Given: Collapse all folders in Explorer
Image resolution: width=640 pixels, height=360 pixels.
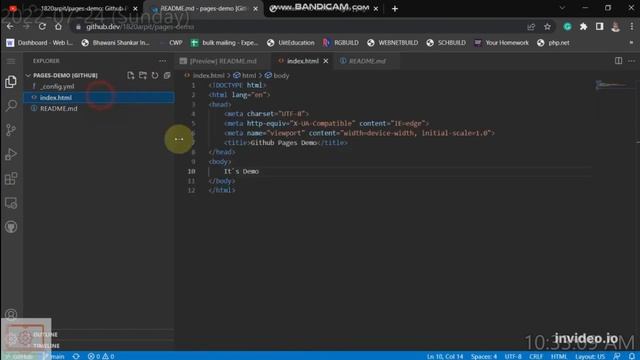Looking at the screenshot, I should coord(167,76).
